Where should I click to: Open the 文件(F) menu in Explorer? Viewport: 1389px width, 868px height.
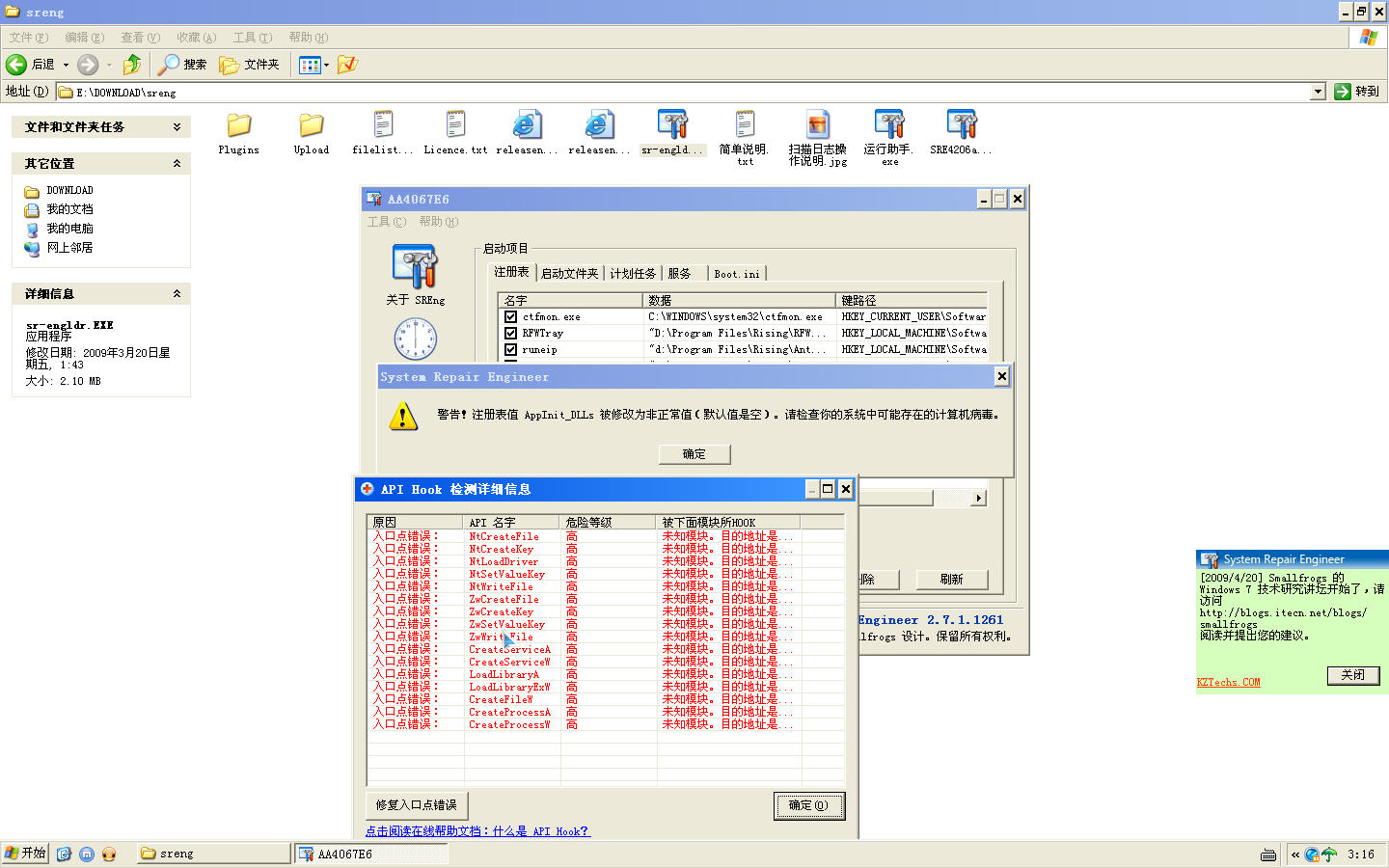[x=28, y=38]
